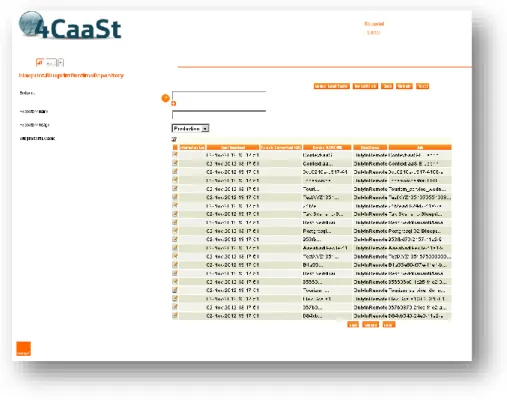Click the small icon just above the table
The height and width of the screenshot is (400, 507).
(174, 139)
